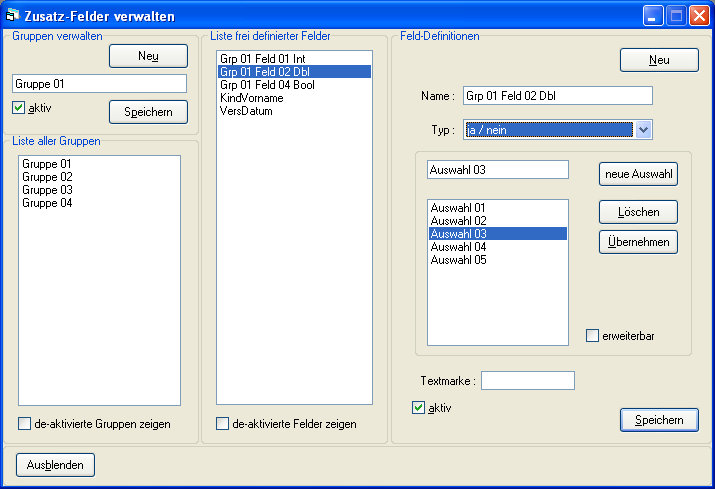The height and width of the screenshot is (489, 715).
Task: Toggle aktiv checkbox in Feld-Definitionen
Action: (419, 407)
